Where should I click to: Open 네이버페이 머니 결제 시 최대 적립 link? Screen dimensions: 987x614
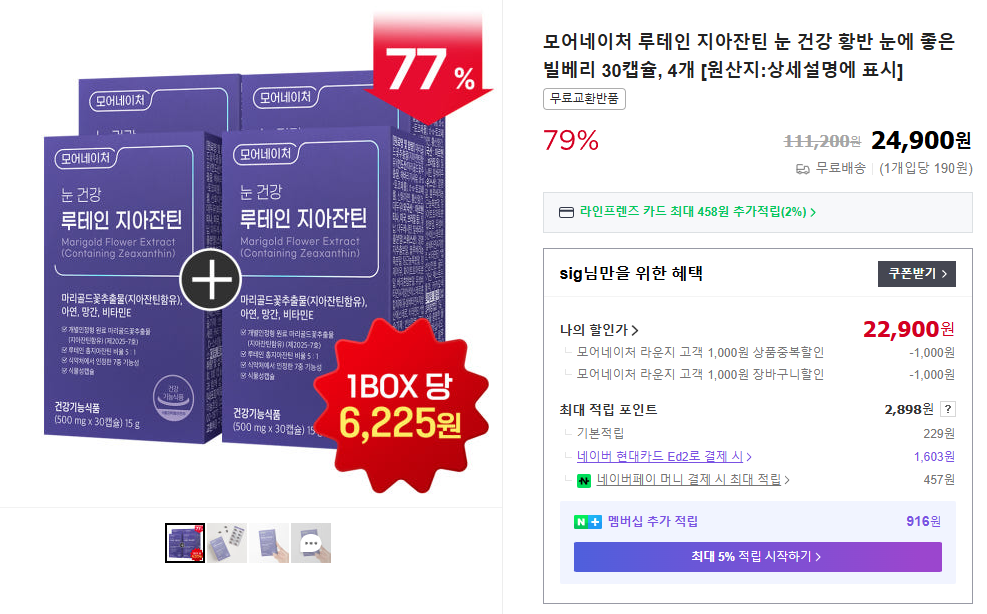coord(692,480)
